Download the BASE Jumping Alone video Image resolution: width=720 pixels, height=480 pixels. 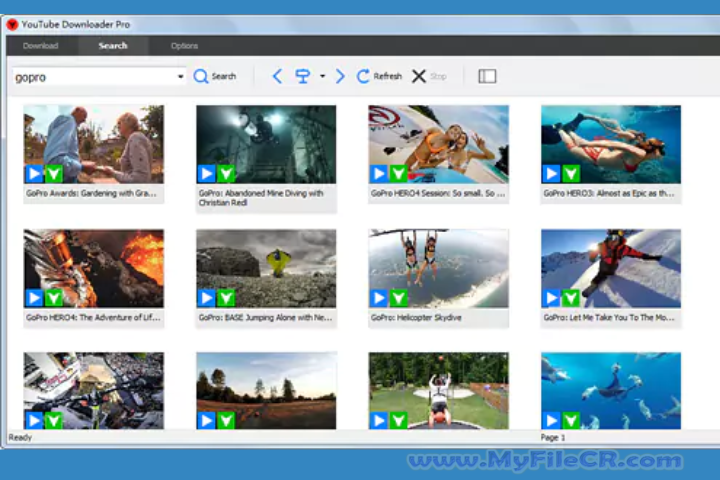226,298
